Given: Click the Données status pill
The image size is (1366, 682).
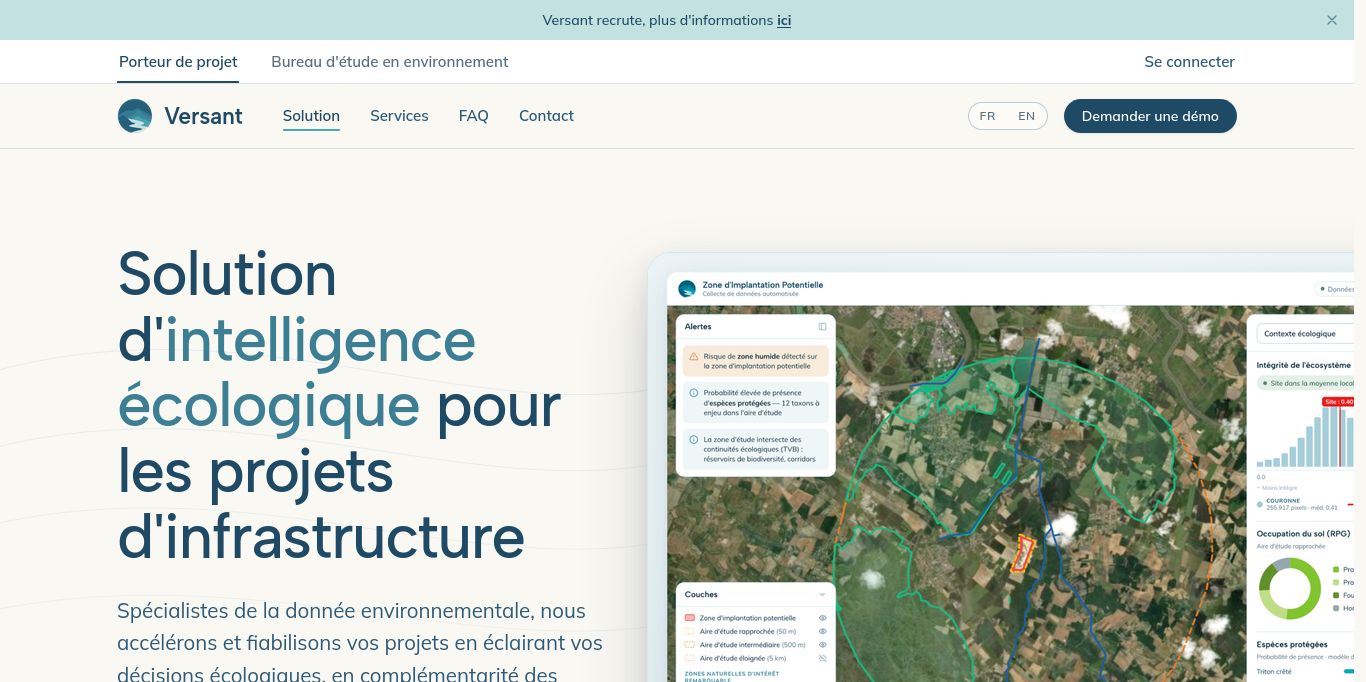Looking at the screenshot, I should coord(1335,289).
